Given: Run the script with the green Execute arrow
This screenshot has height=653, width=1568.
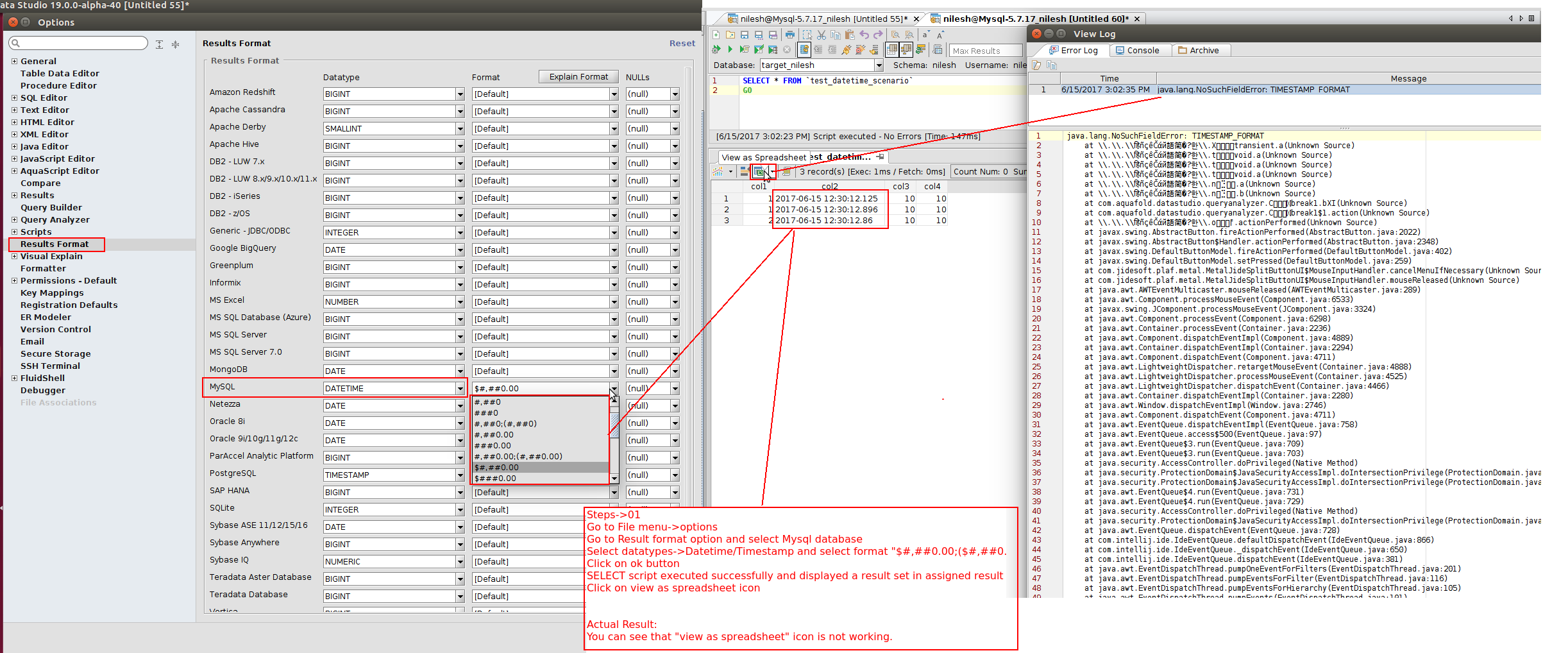Looking at the screenshot, I should 730,49.
